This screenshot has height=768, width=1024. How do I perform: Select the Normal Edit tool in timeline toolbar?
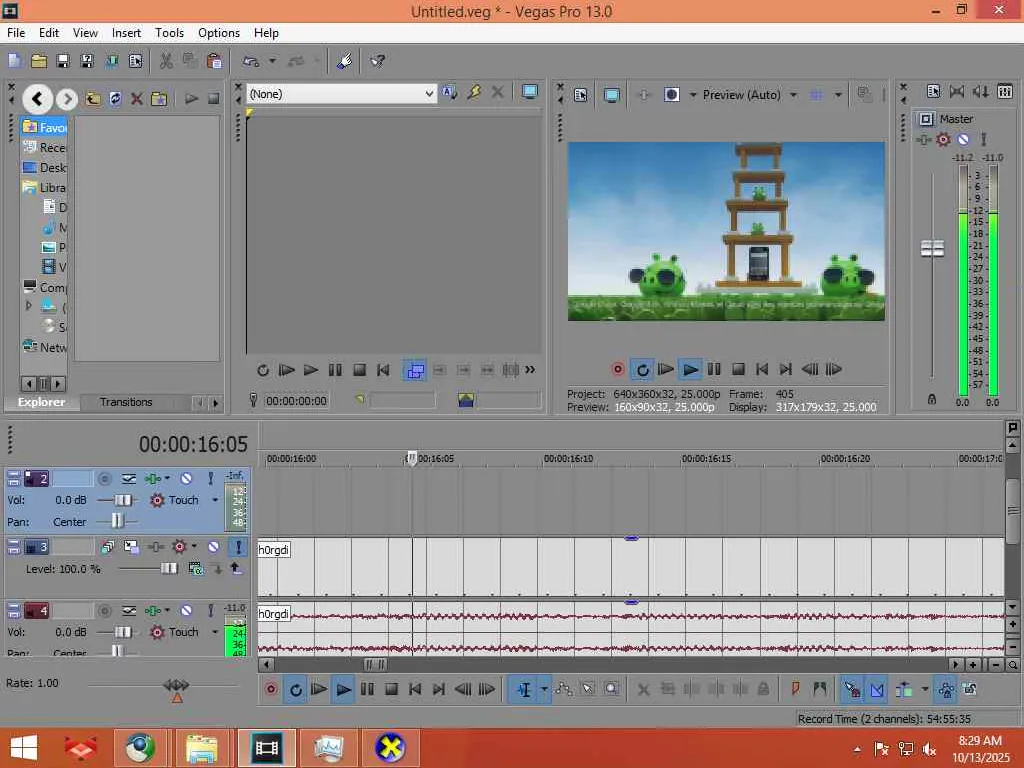click(524, 690)
